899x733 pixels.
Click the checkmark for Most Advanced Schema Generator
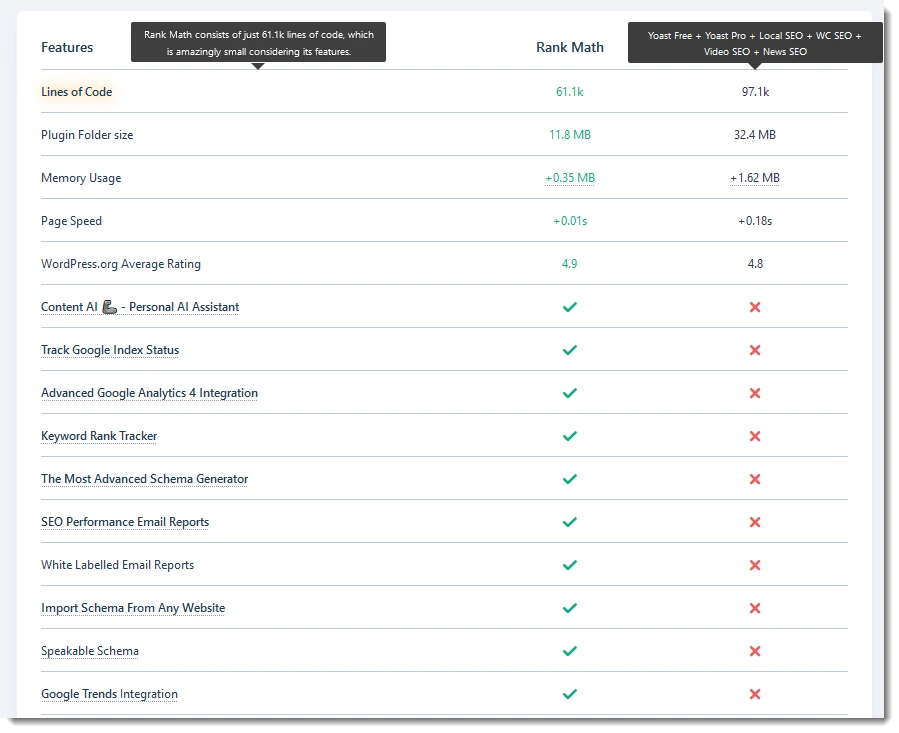coord(569,479)
